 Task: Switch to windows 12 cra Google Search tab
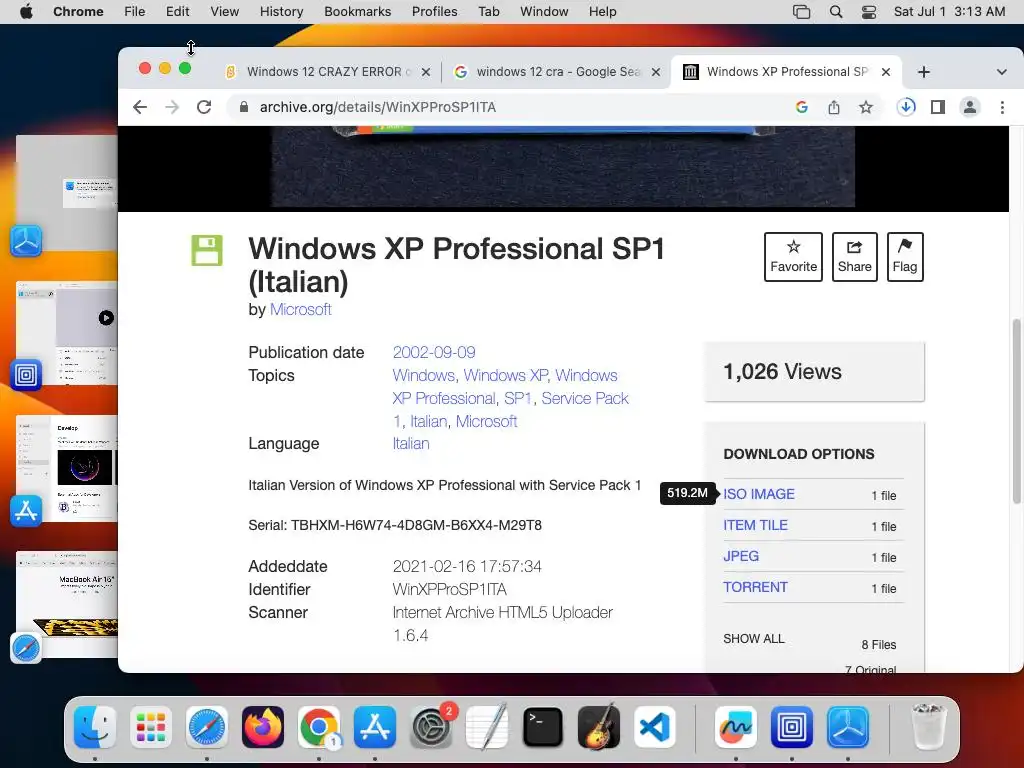pyautogui.click(x=557, y=72)
